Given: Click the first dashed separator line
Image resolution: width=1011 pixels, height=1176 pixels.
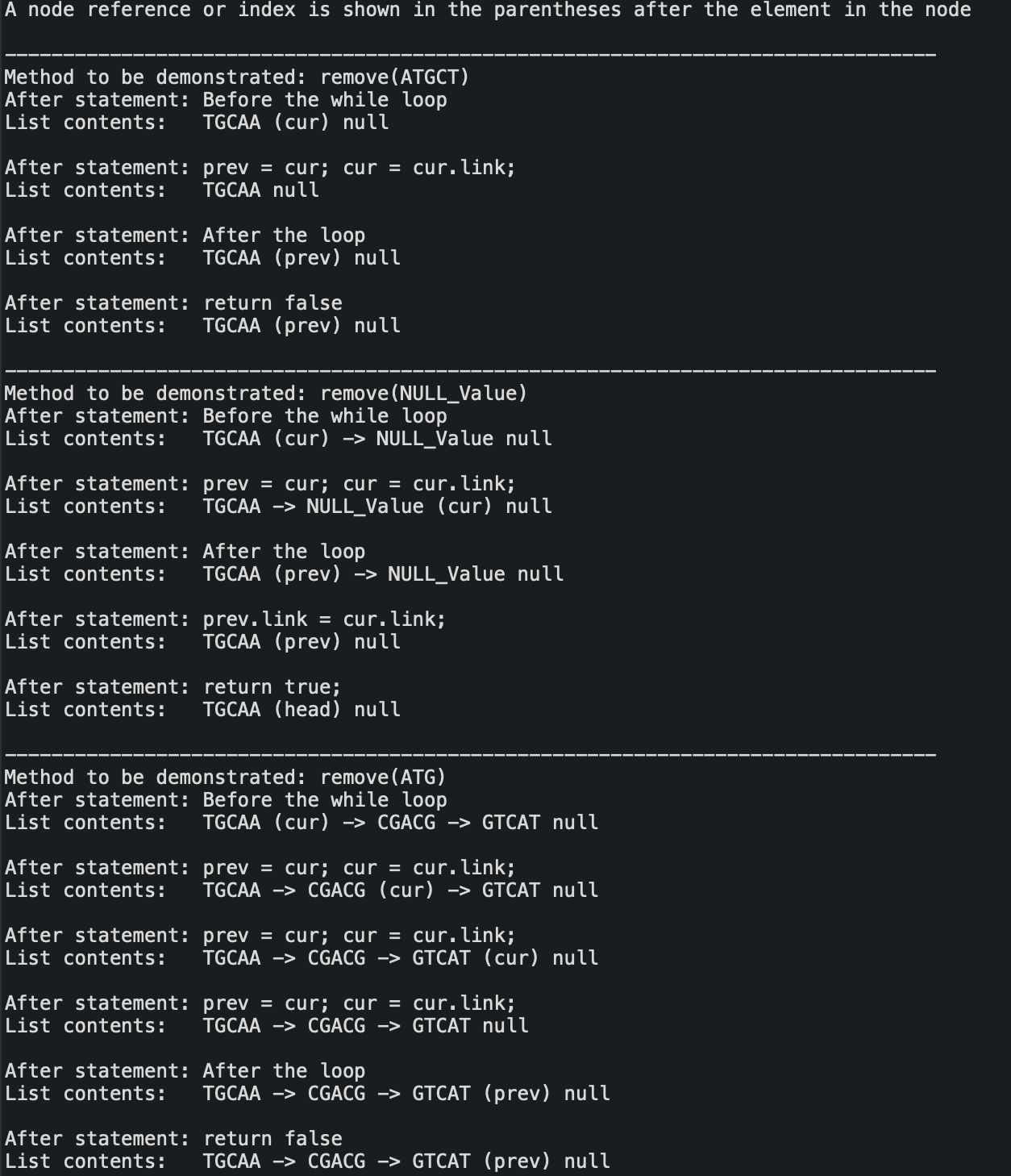Looking at the screenshot, I should (471, 55).
